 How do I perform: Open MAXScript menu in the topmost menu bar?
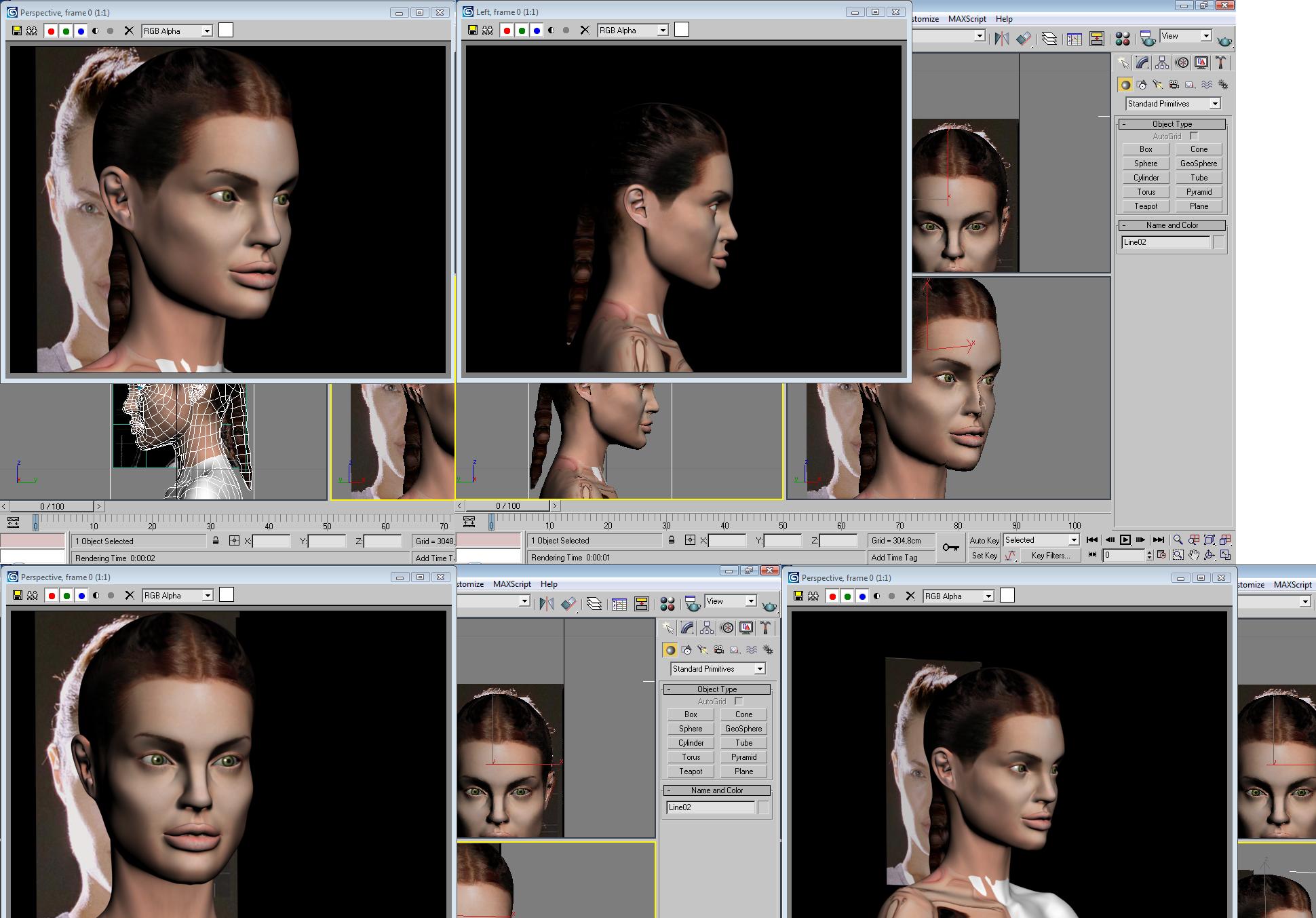tap(967, 19)
